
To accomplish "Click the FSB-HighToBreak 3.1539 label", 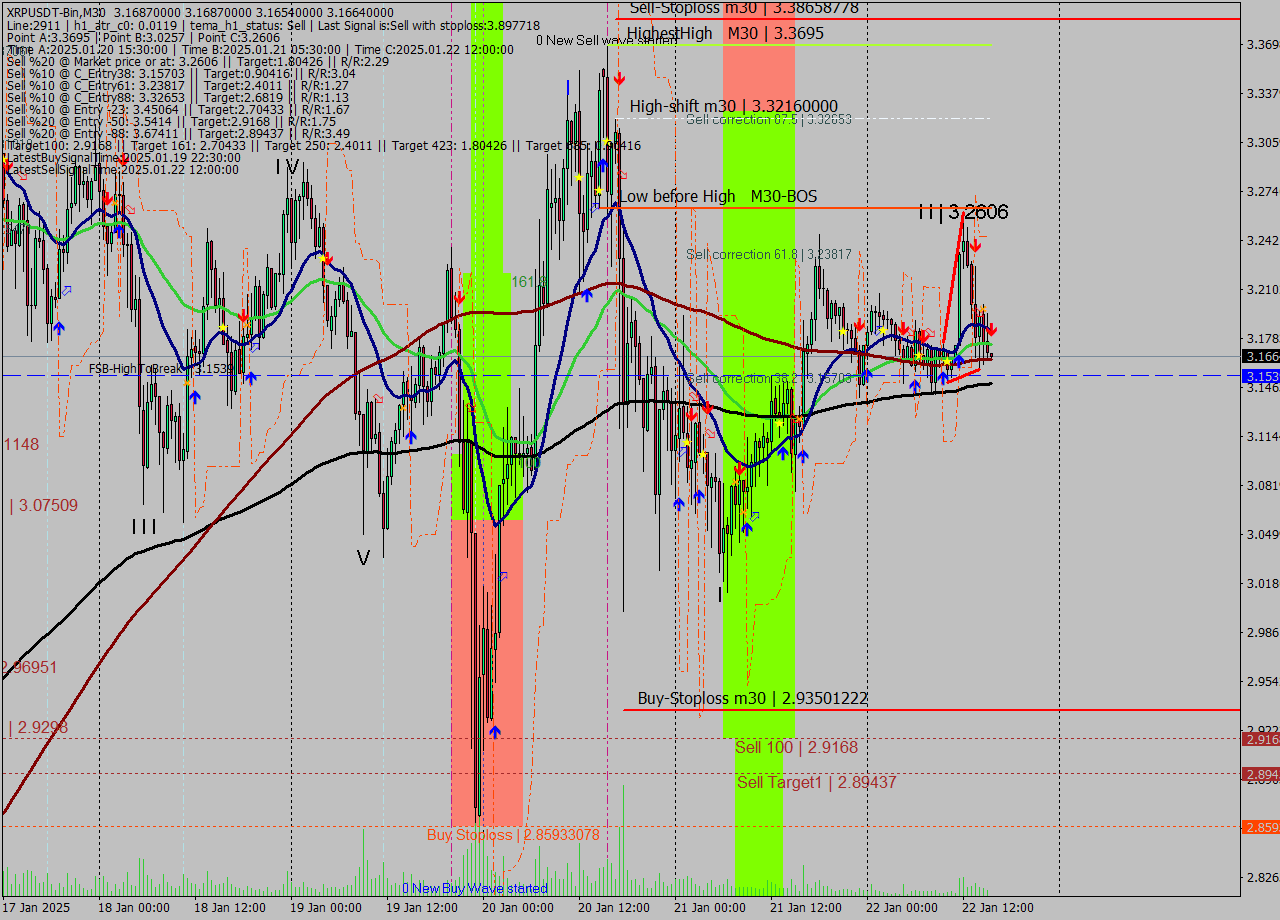I will [x=161, y=369].
